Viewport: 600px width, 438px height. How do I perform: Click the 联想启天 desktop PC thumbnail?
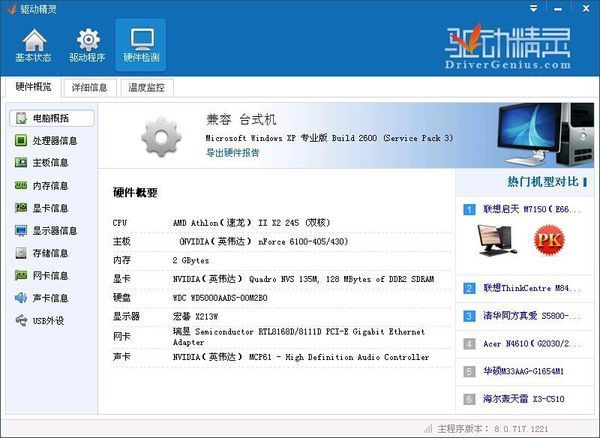pyautogui.click(x=496, y=240)
